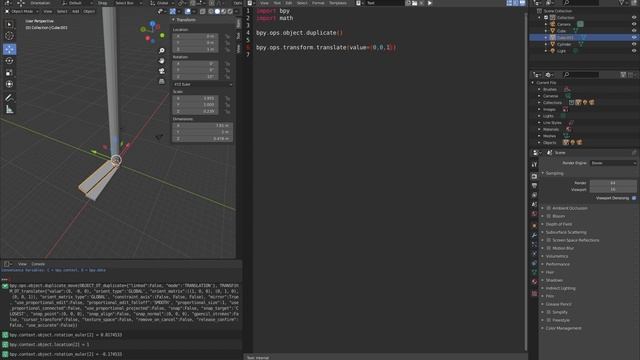Run the script with the play button
This screenshot has height=360, width=640.
click(x=430, y=3)
